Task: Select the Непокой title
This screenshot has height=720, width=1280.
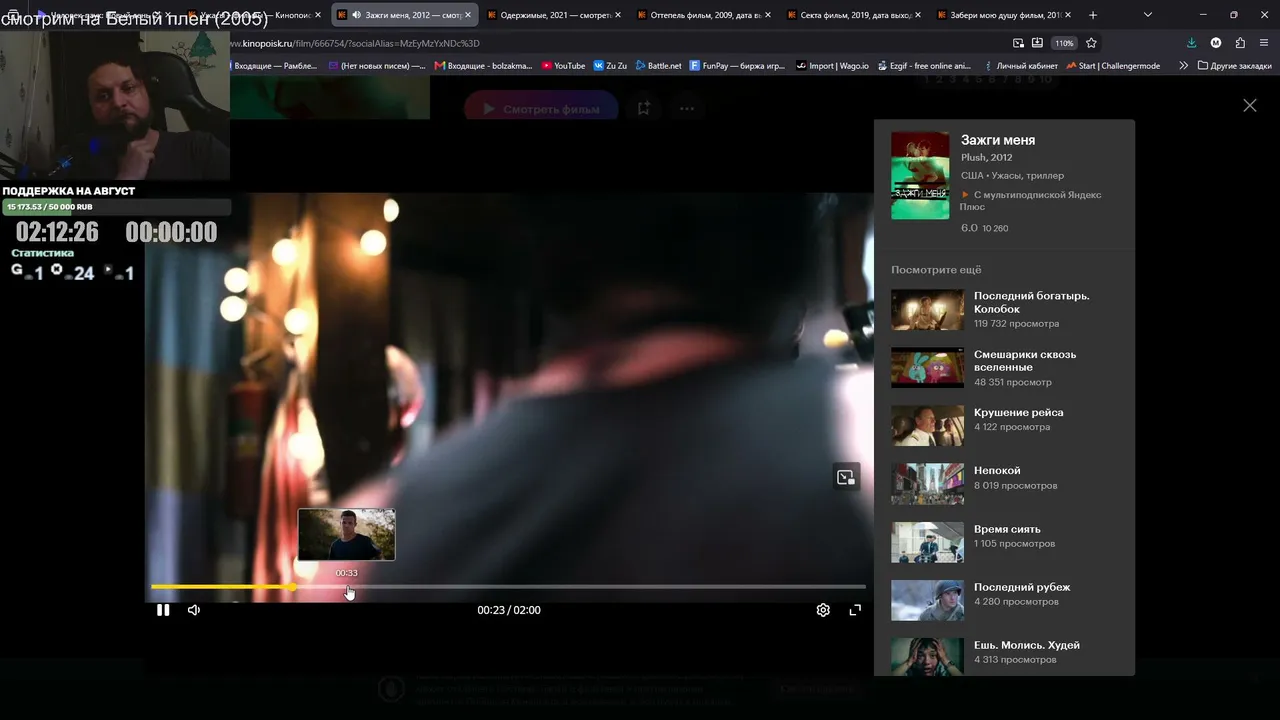Action: 997,470
